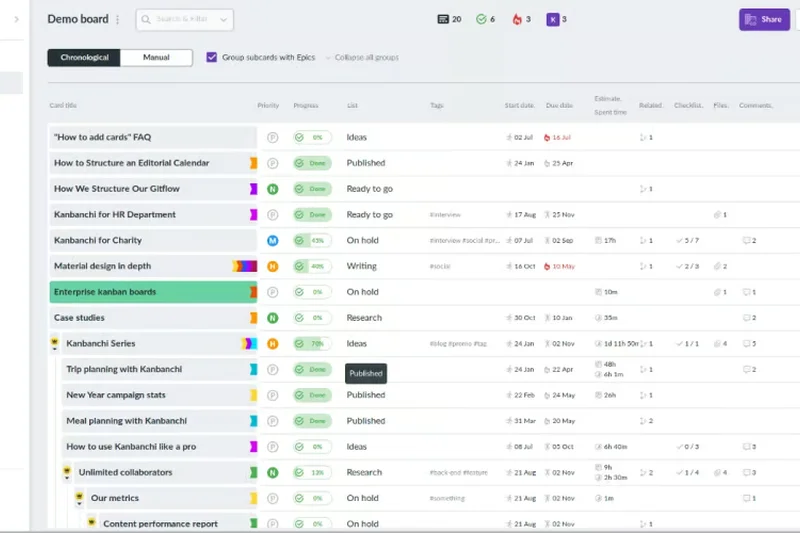
Task: Click the Share button
Action: pyautogui.click(x=764, y=19)
